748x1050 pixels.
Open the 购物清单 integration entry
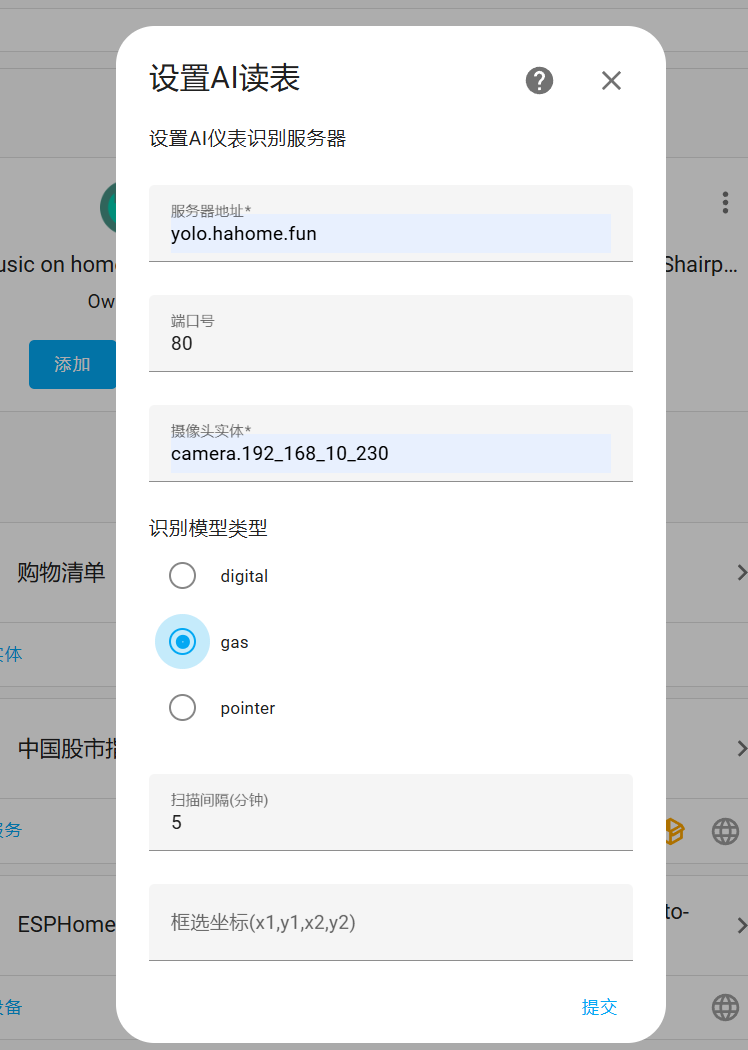tap(61, 573)
